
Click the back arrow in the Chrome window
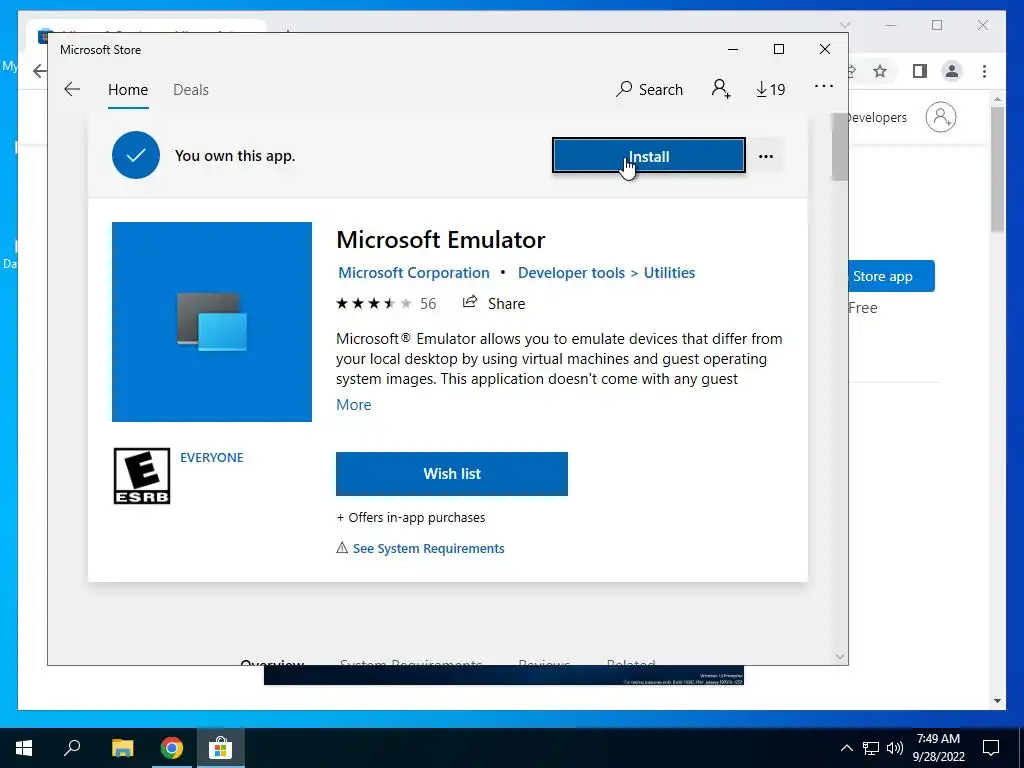pos(39,71)
